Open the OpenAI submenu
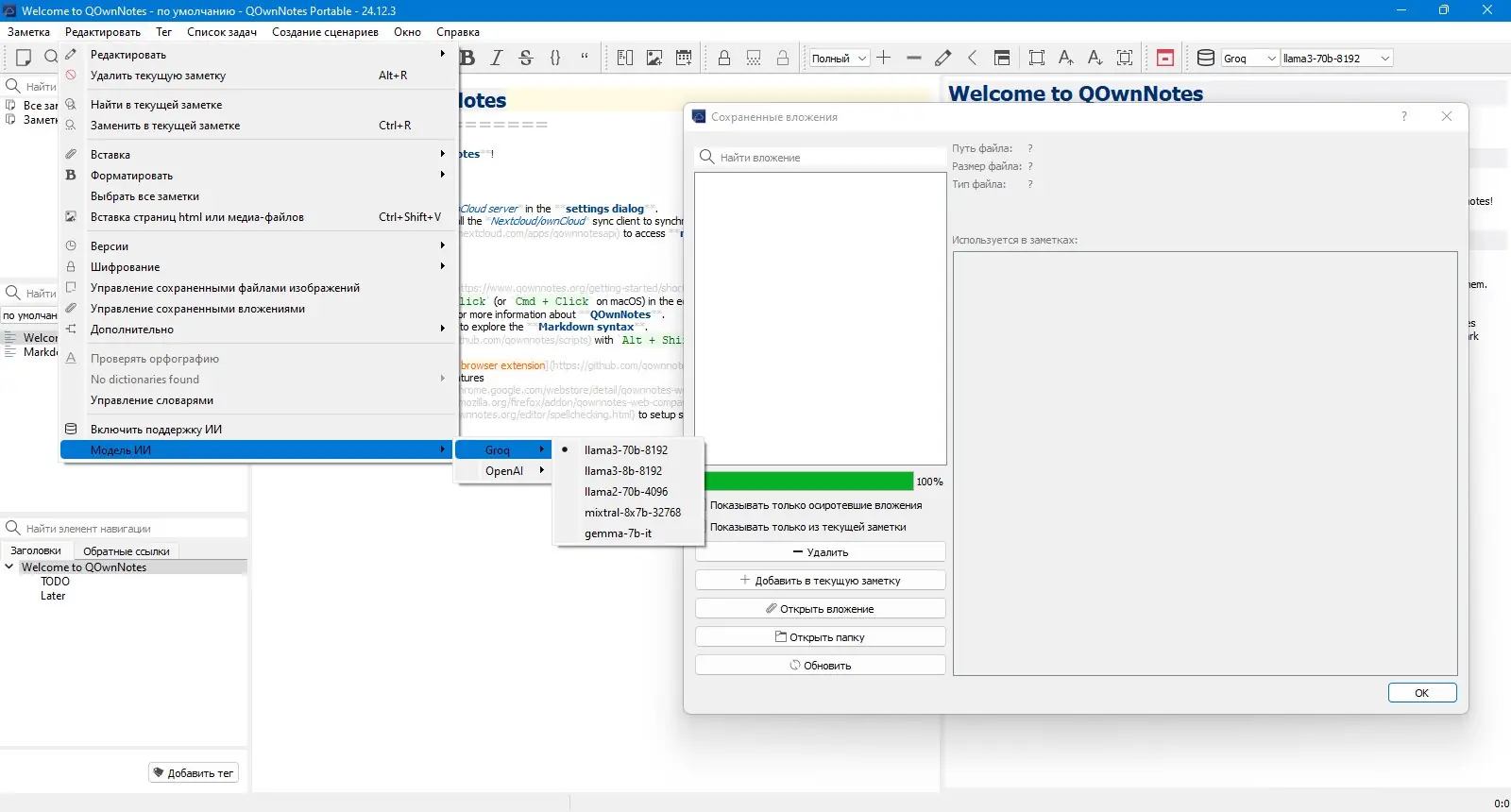 coord(503,471)
